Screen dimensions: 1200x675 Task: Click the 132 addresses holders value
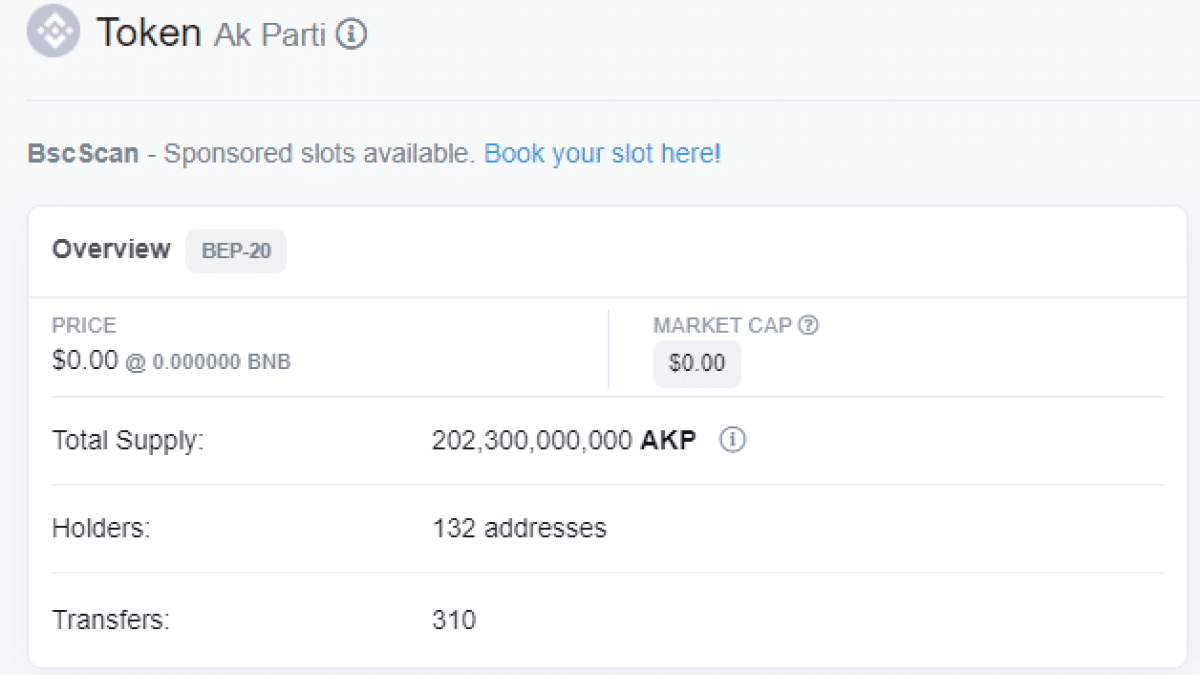pyautogui.click(x=519, y=528)
